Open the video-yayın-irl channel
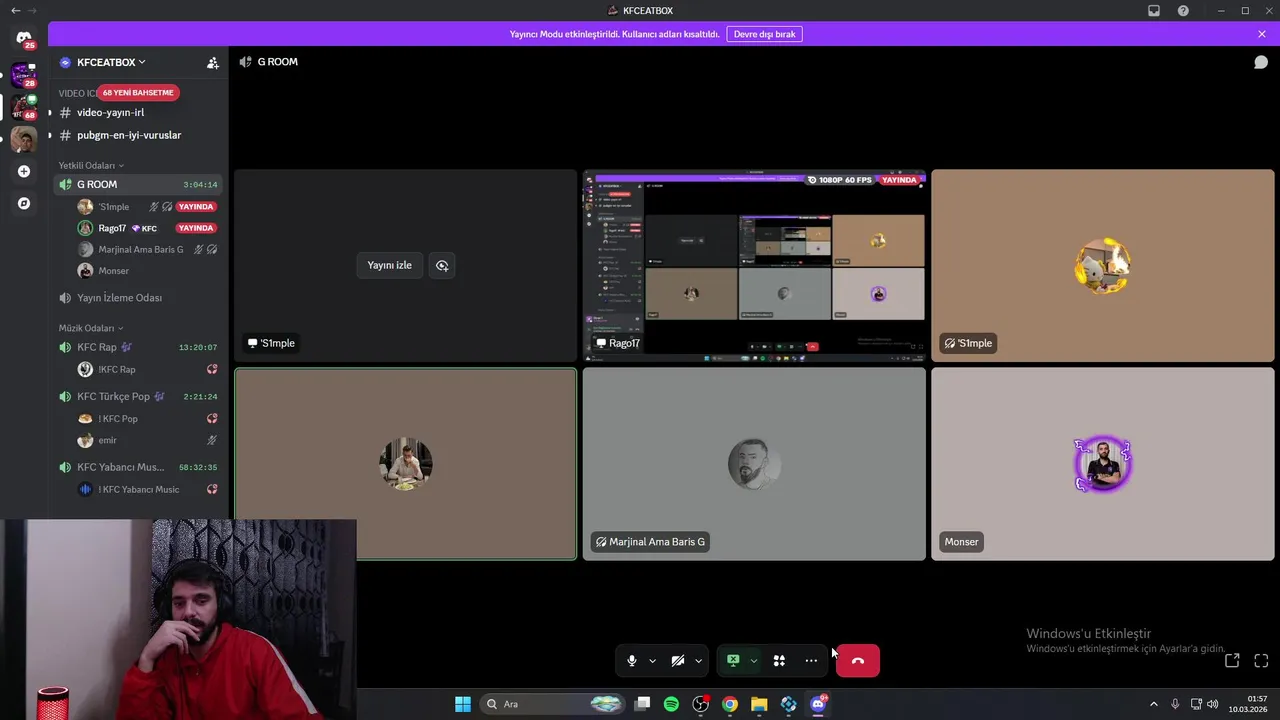This screenshot has width=1280, height=720. 110,113
